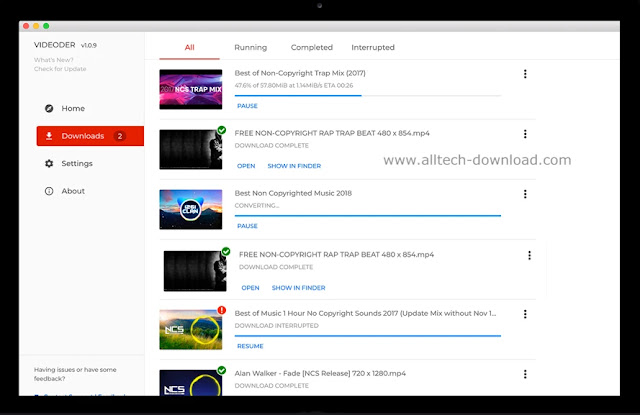Click the macOS yellow minimize window button
Screen dimensions: 640x415
pos(36,26)
